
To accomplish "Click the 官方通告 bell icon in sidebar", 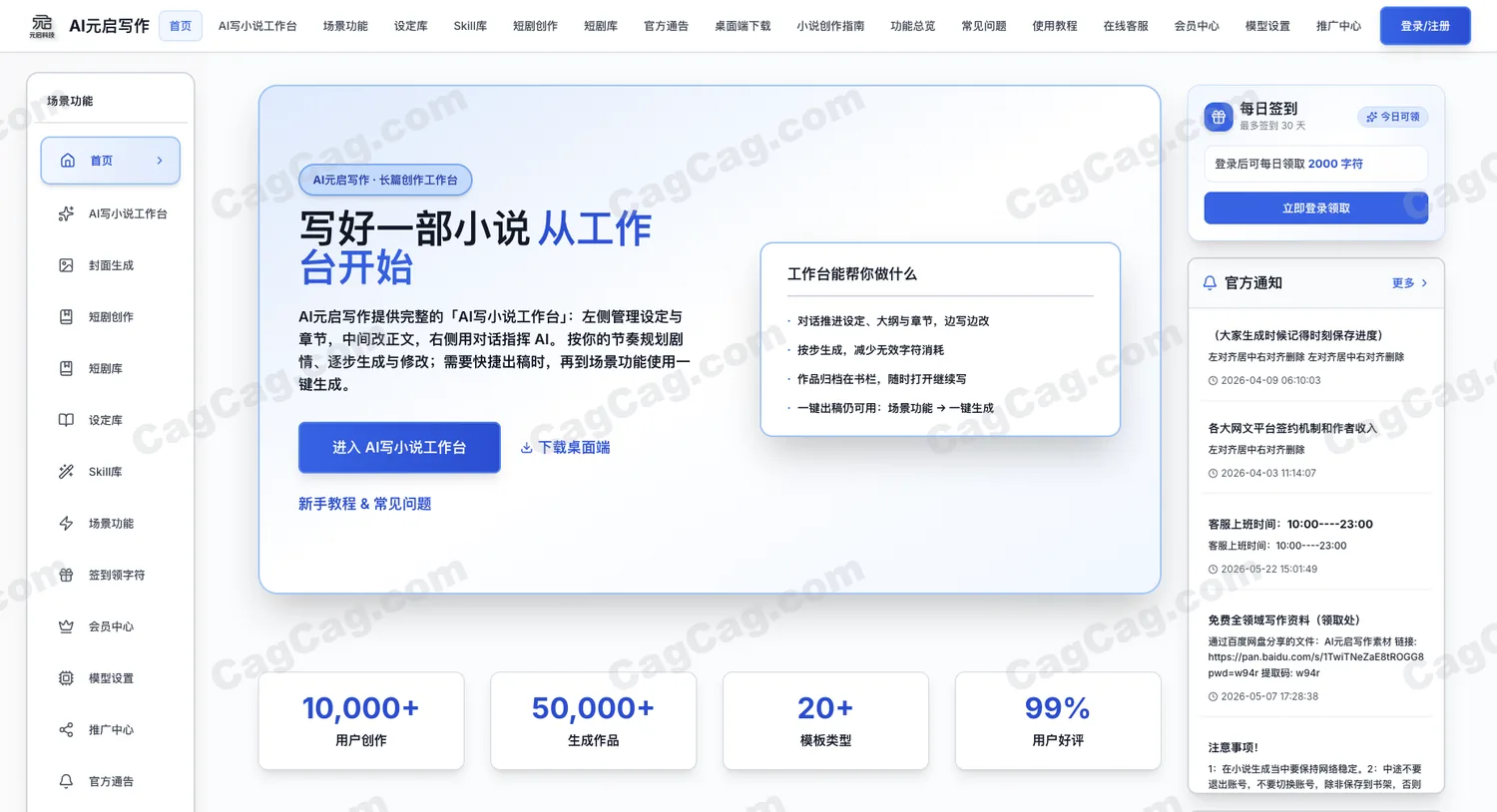I will point(66,781).
